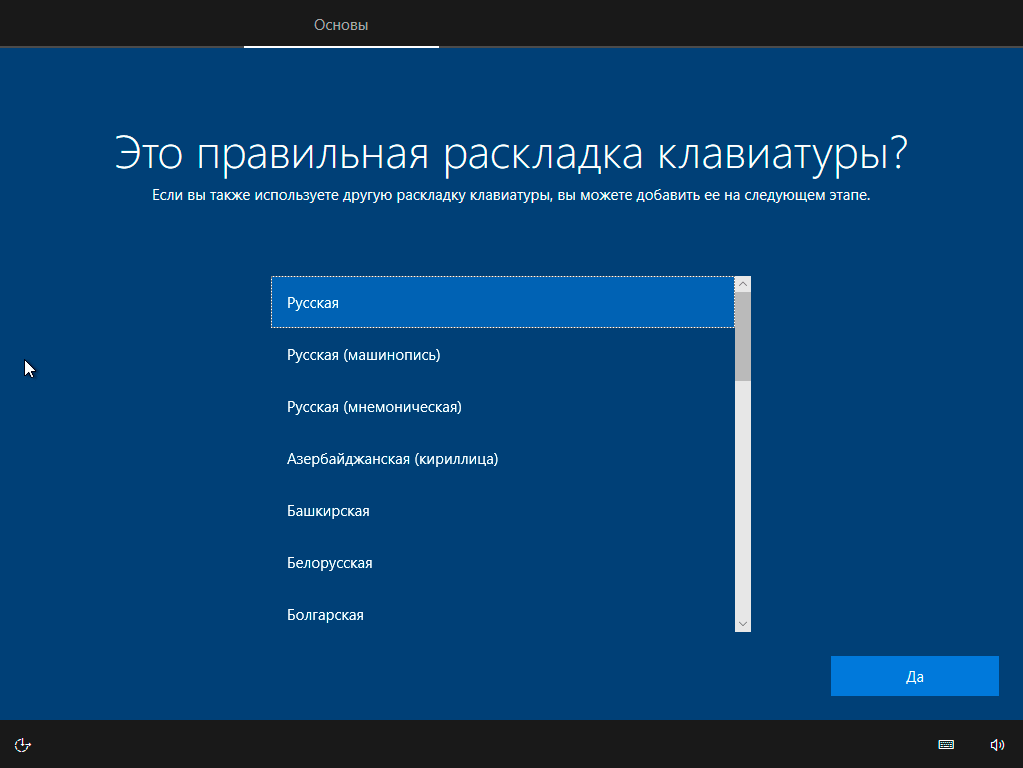Click the volume speaker icon

tap(996, 744)
